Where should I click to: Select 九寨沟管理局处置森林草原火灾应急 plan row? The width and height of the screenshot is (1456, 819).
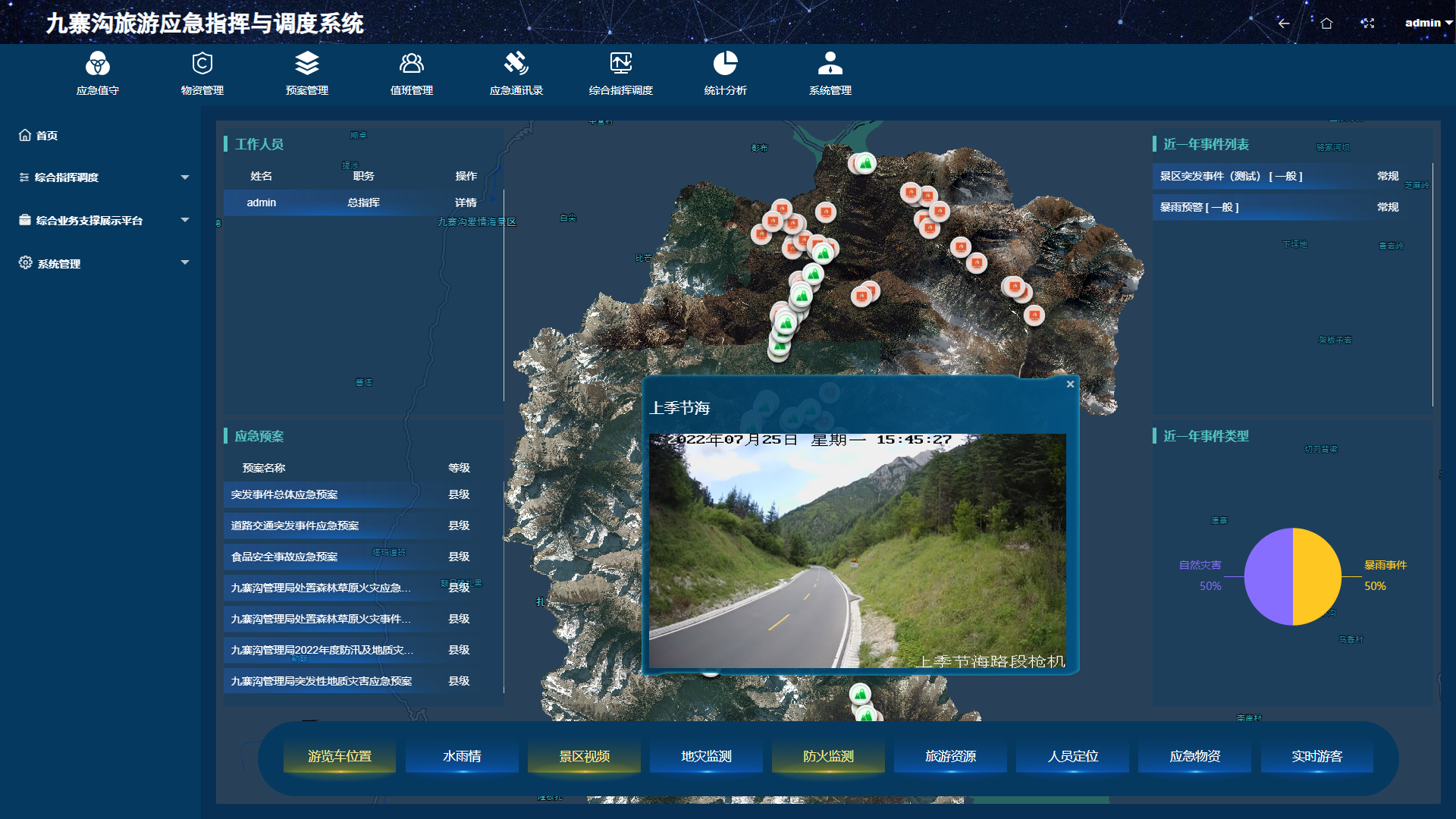point(363,588)
